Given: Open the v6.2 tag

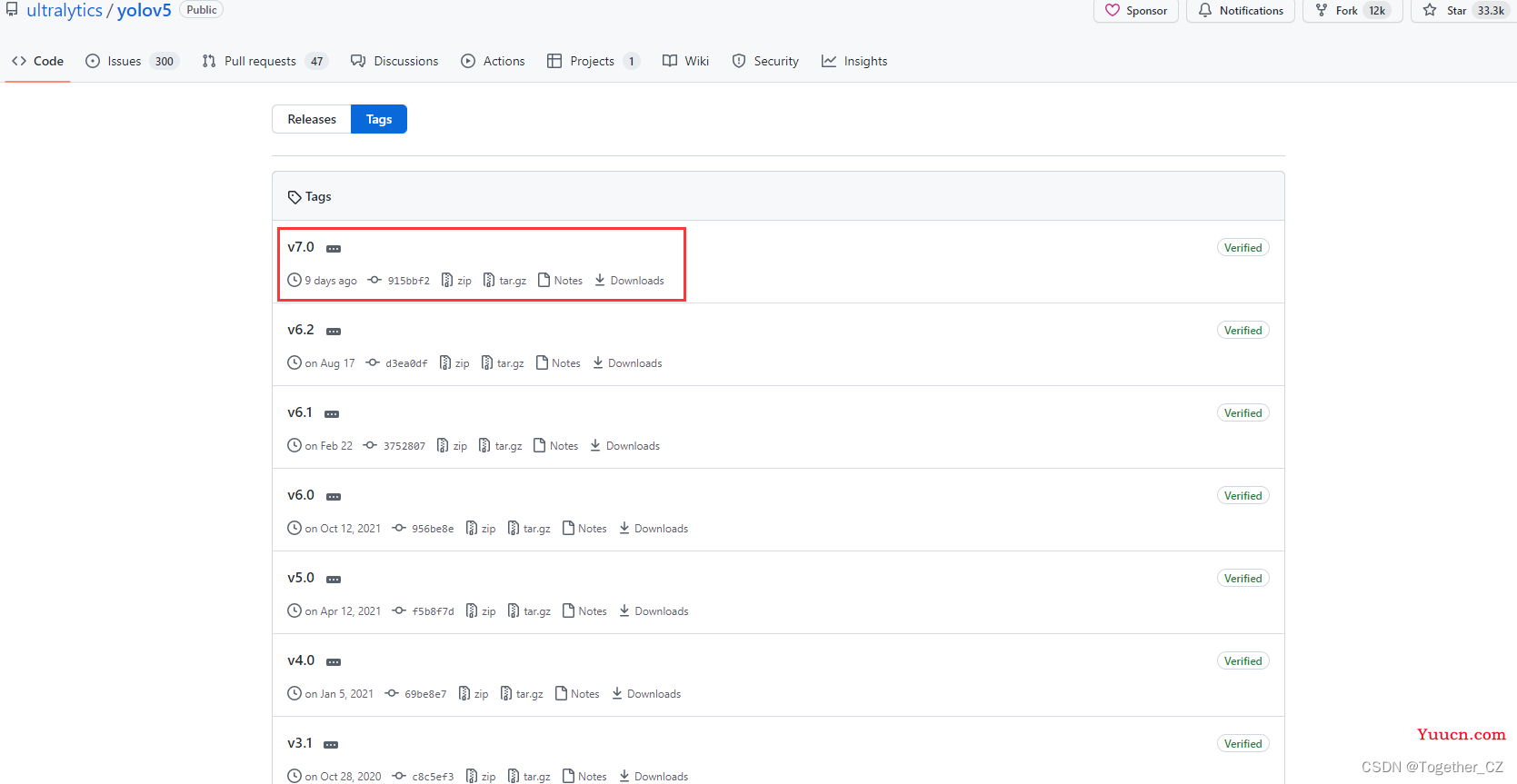Looking at the screenshot, I should point(301,330).
